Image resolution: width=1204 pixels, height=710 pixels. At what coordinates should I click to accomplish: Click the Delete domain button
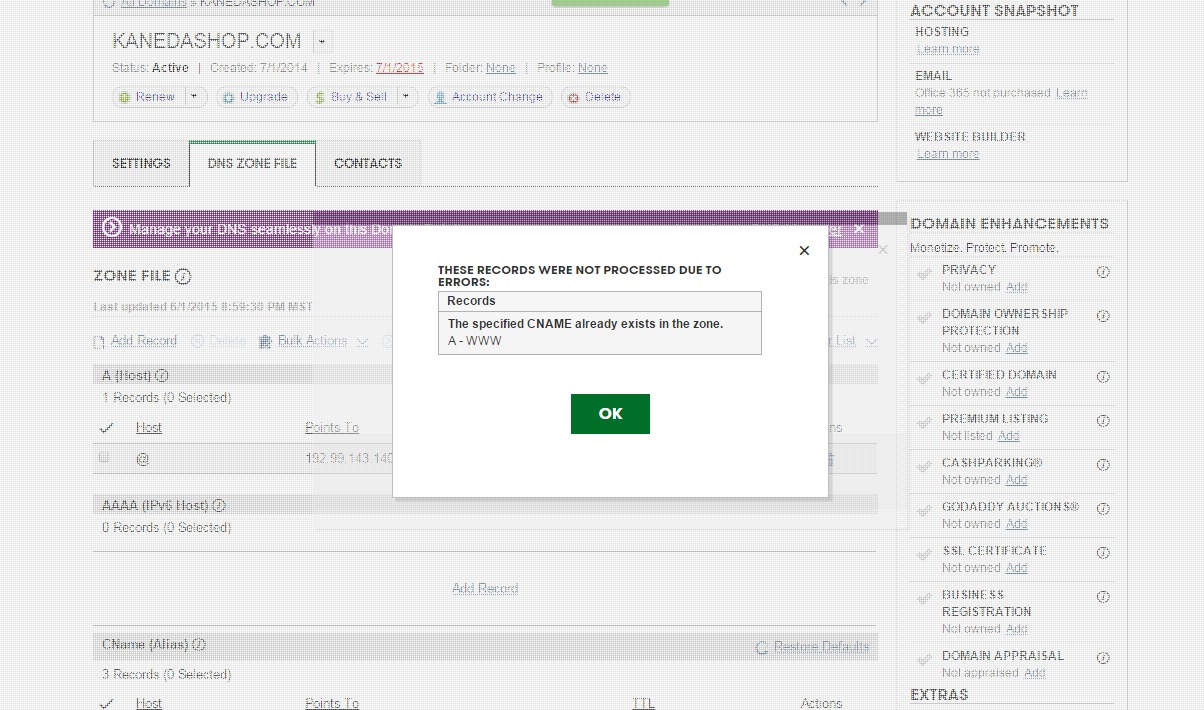coord(595,97)
